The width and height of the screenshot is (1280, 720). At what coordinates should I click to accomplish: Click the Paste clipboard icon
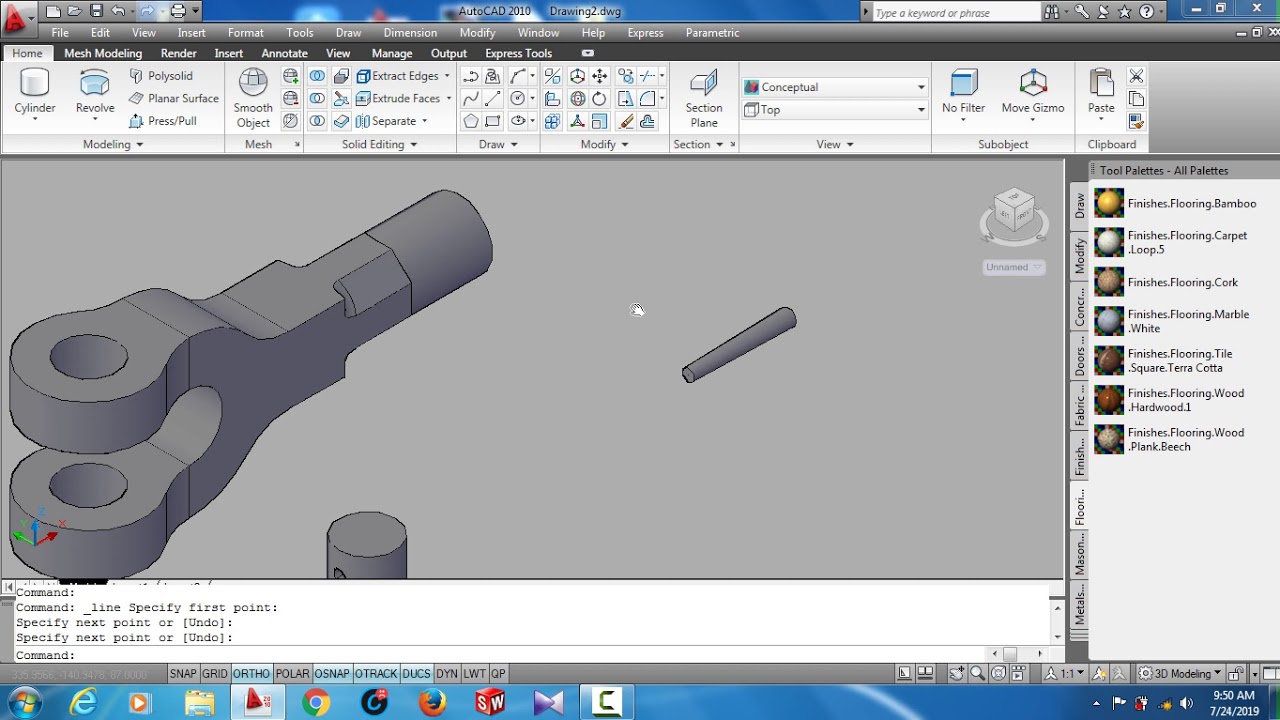point(1101,95)
